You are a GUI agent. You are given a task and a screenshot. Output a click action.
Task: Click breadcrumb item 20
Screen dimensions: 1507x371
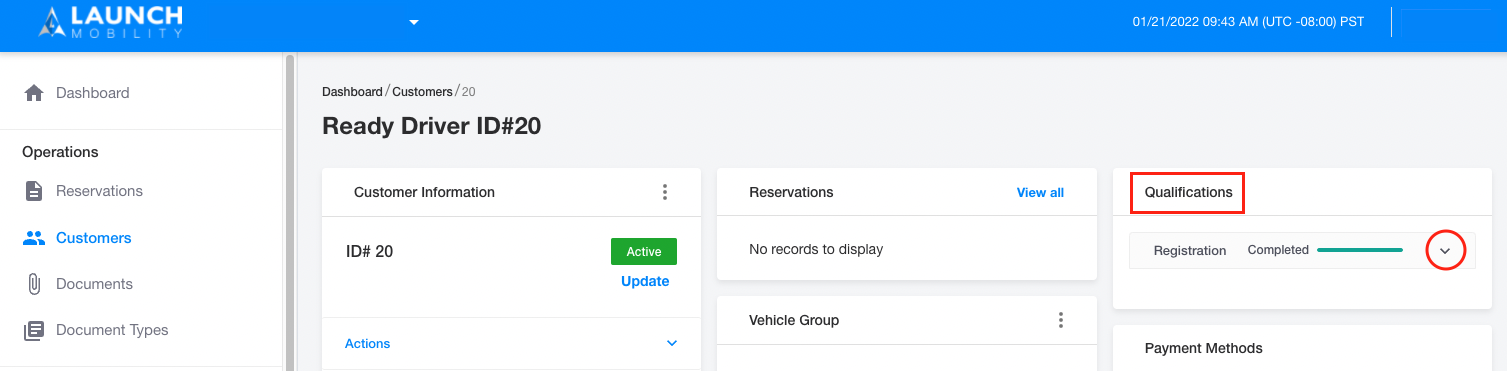(x=468, y=91)
